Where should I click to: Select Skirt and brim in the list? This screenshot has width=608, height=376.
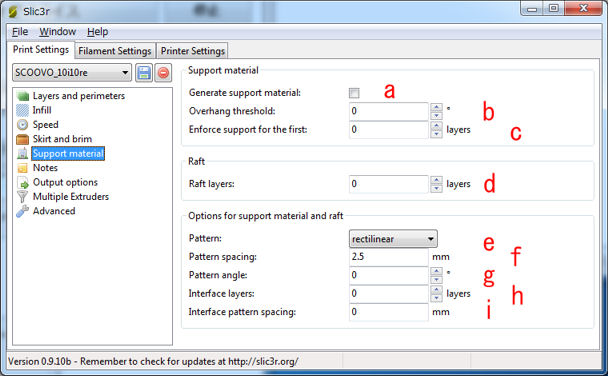click(62, 139)
